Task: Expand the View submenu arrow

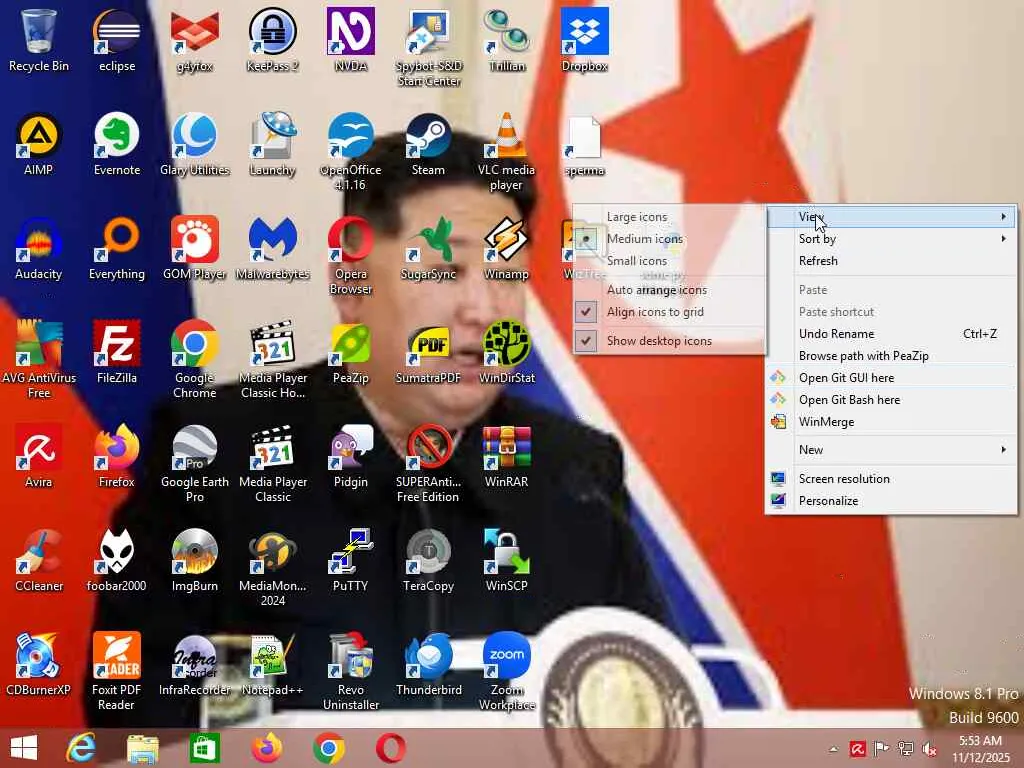Action: tap(1004, 217)
